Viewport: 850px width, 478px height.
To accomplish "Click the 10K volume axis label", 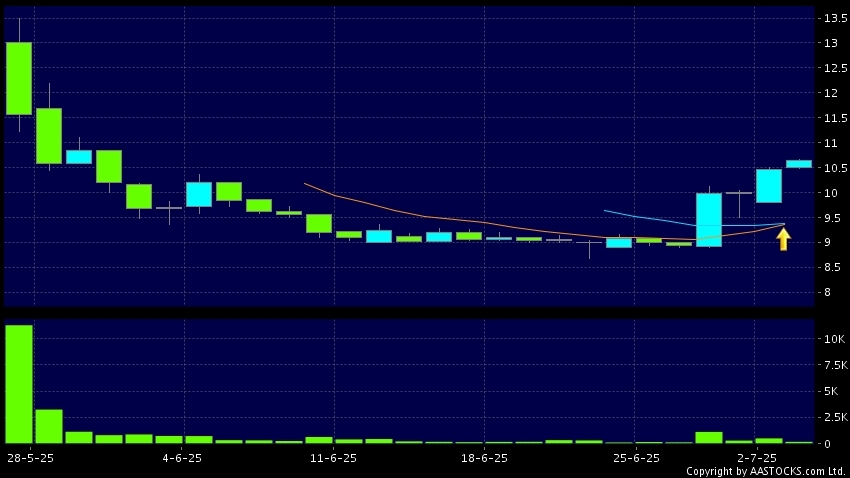I will 834,339.
